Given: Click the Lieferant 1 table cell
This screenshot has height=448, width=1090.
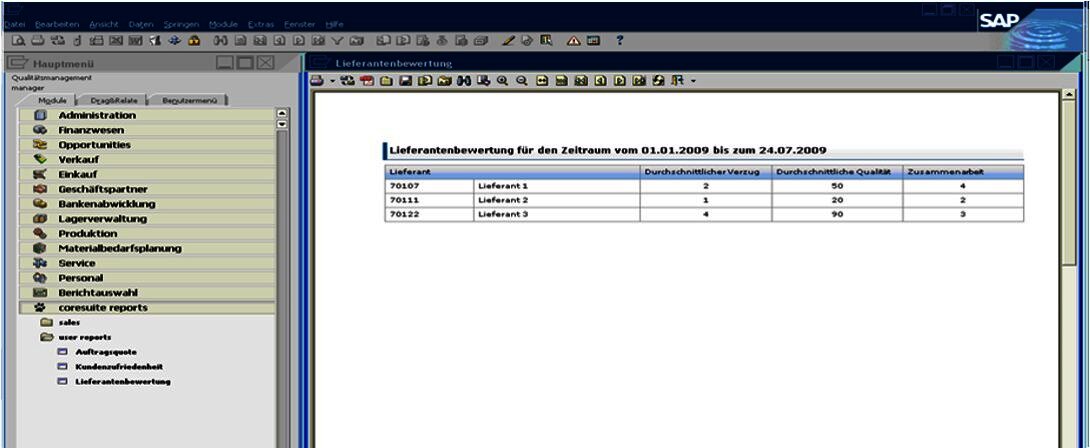Looking at the screenshot, I should 557,186.
